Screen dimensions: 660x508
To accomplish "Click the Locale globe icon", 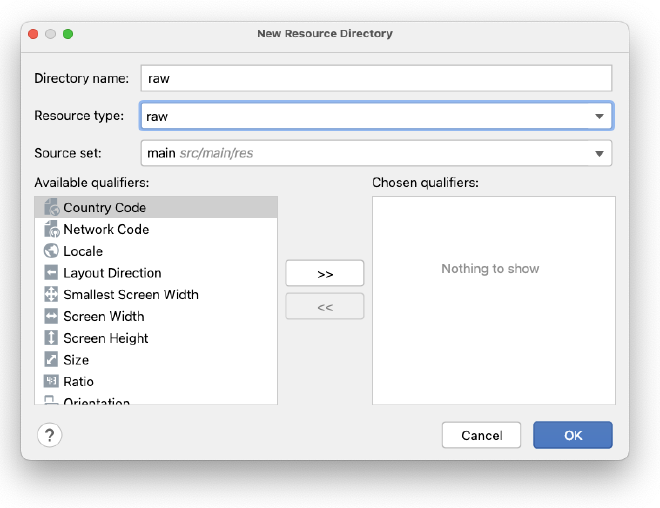I will point(52,251).
